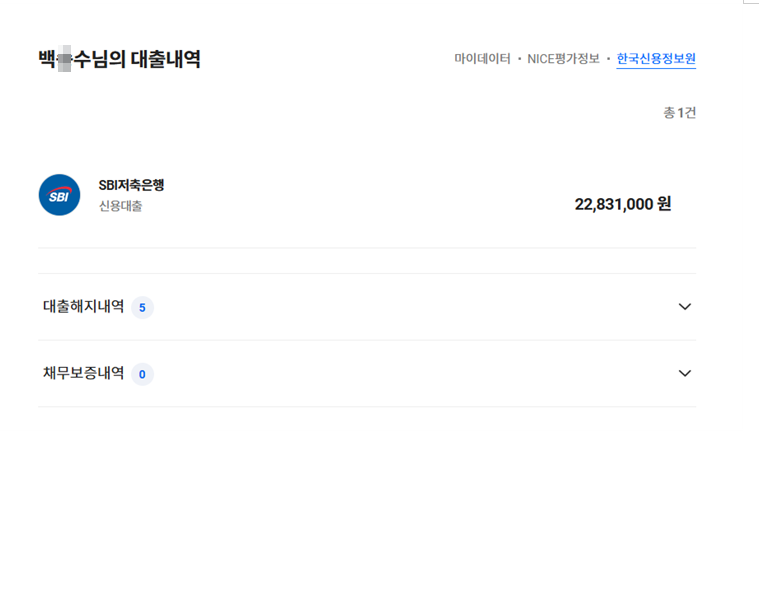Viewport: 759px width, 607px height.
Task: Click the SBI savings bank logo icon
Action: click(x=60, y=195)
